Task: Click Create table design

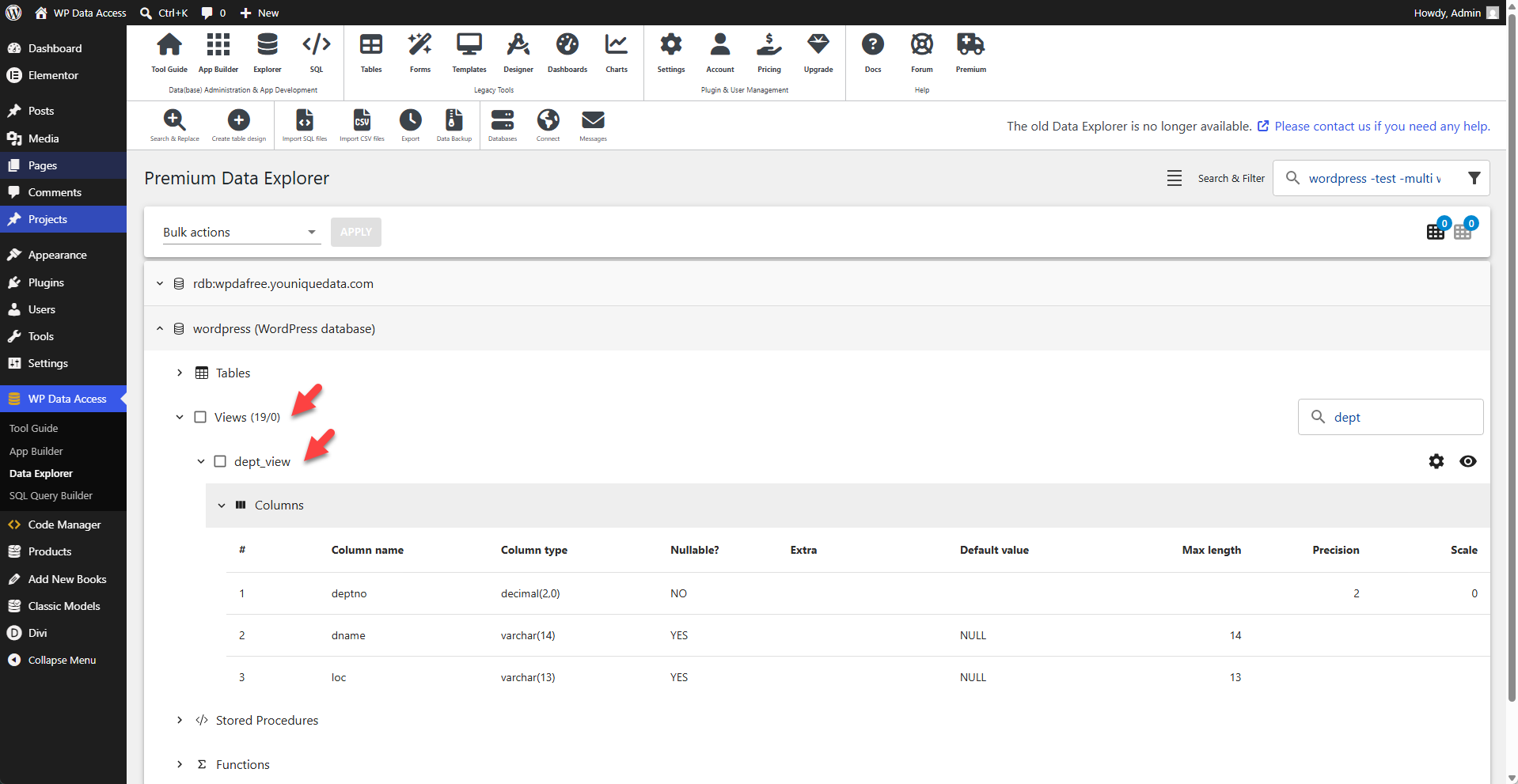Action: click(239, 125)
